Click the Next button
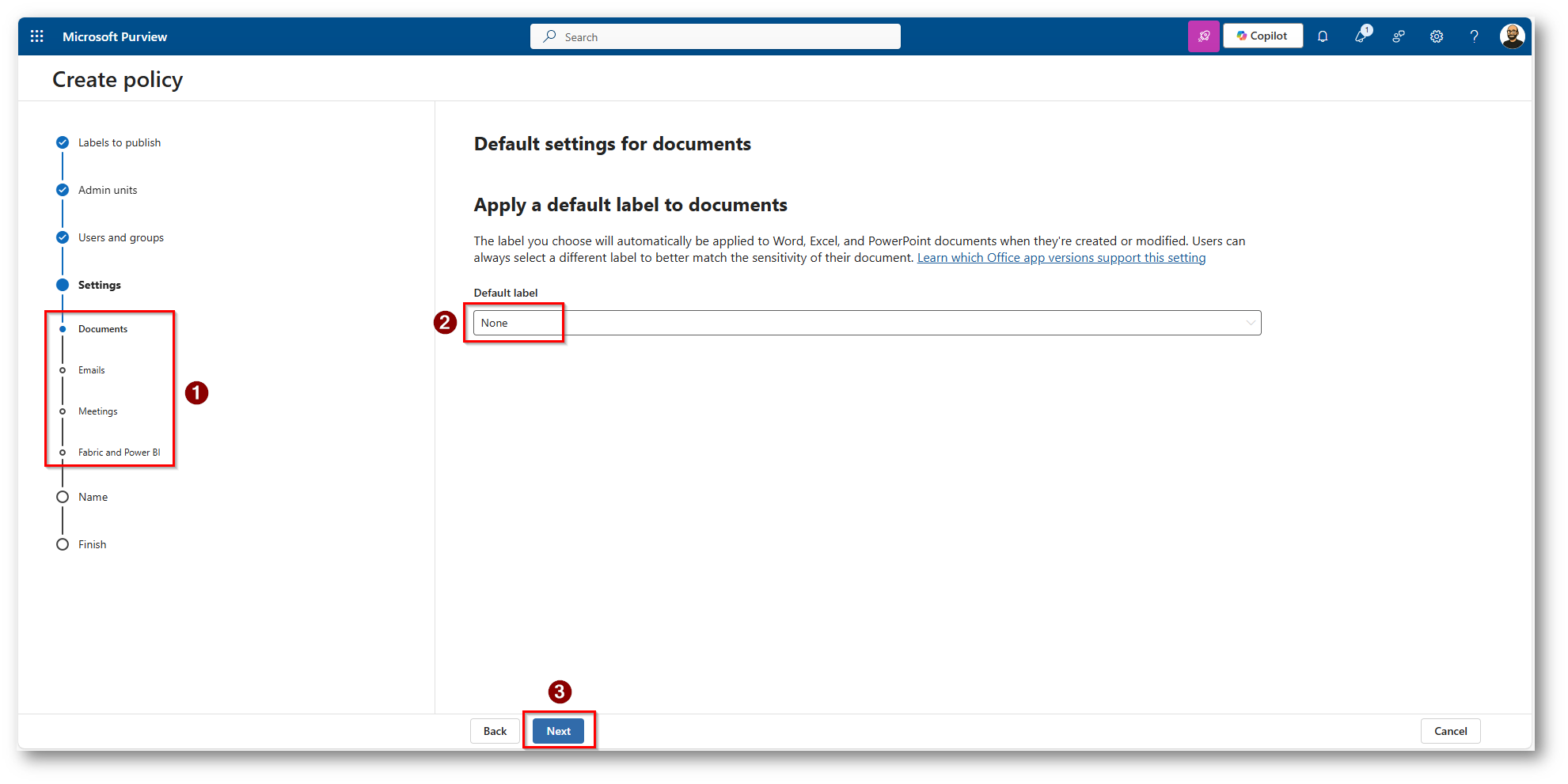This screenshot has width=1568, height=784. click(x=558, y=731)
